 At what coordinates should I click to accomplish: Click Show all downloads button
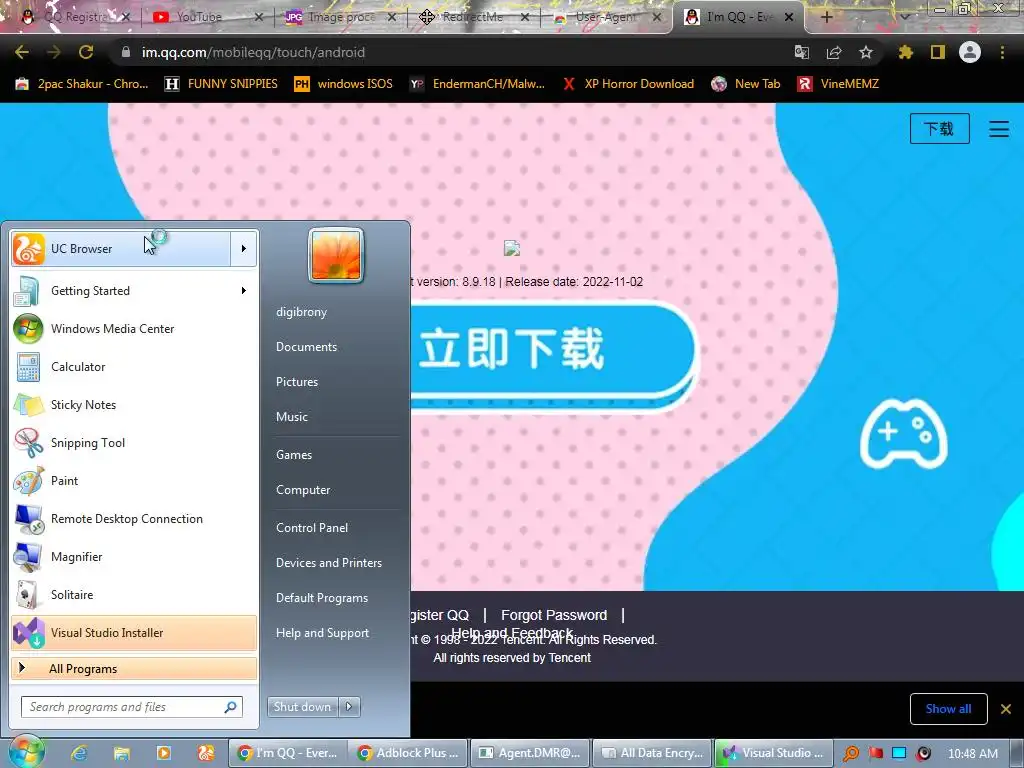pyautogui.click(x=948, y=709)
